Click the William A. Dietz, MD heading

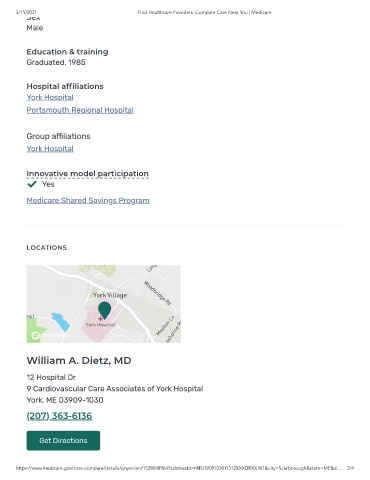79,361
